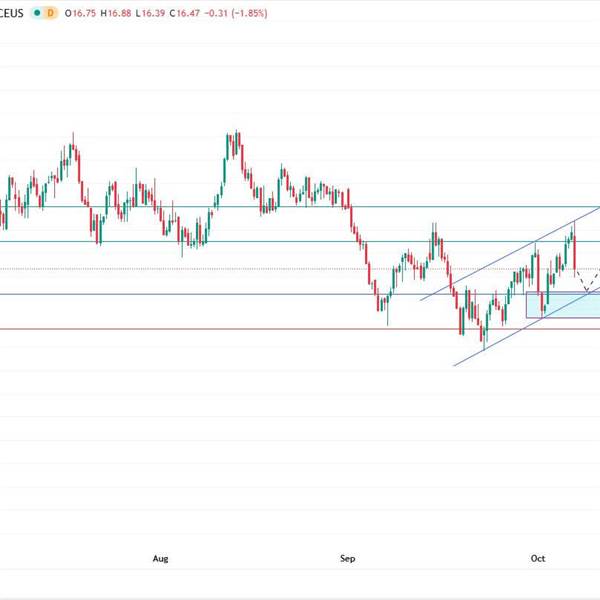Click the Sep label on time axis
The width and height of the screenshot is (600, 600).
coord(347,558)
